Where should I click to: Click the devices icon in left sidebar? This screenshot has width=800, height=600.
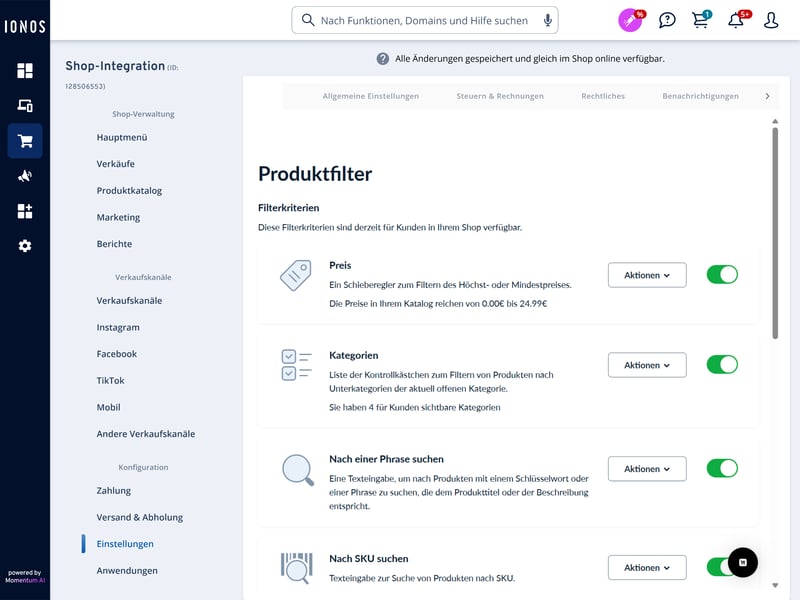tap(25, 106)
